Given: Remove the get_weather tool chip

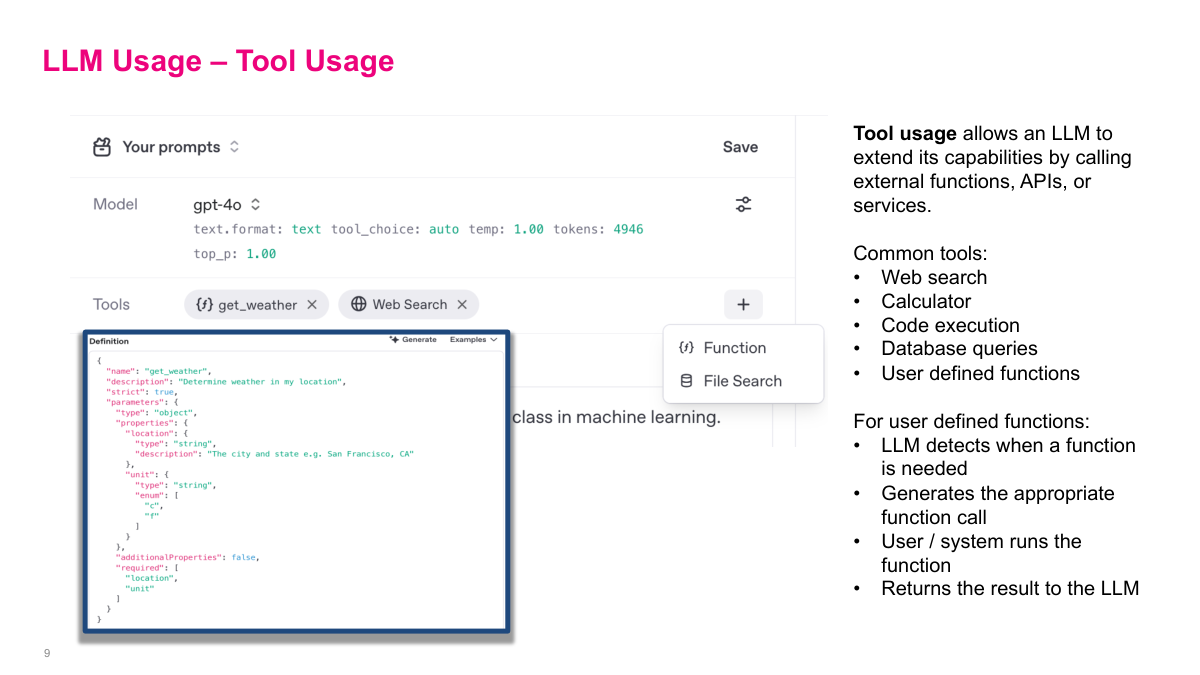Looking at the screenshot, I should click(x=312, y=305).
